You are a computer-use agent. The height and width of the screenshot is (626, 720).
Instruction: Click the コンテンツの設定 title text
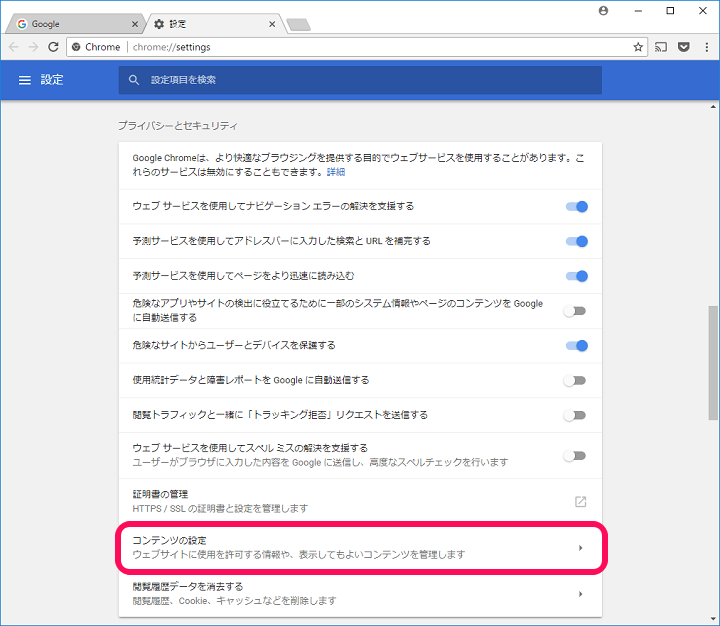[169, 541]
